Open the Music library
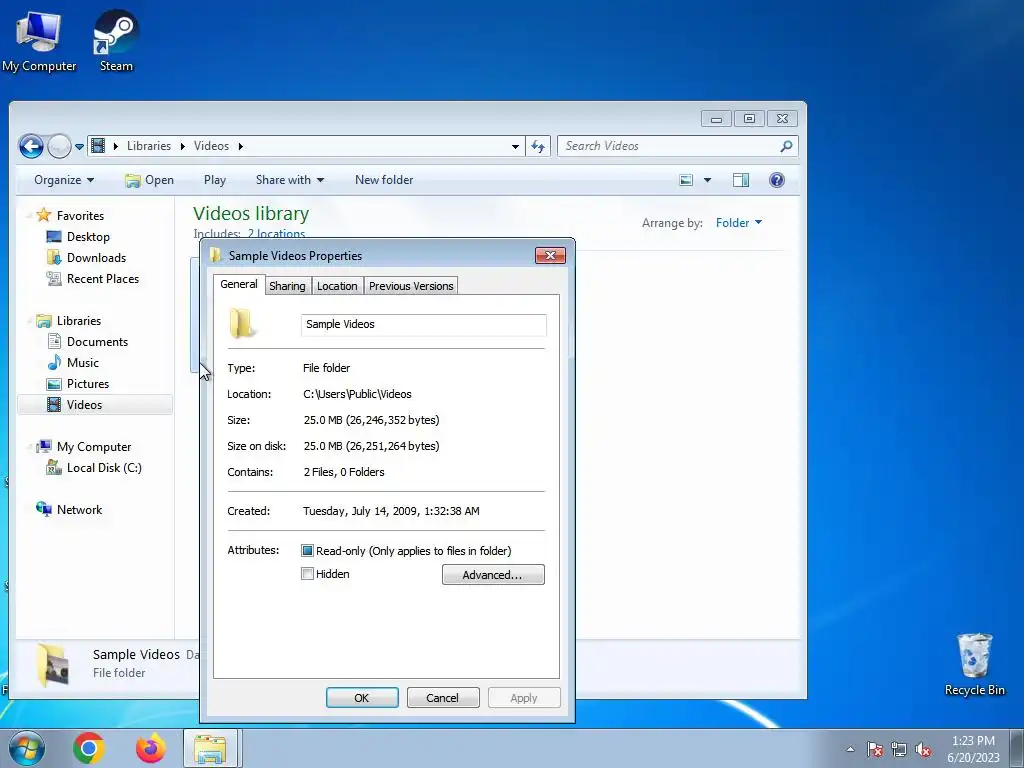Image resolution: width=1024 pixels, height=768 pixels. pos(82,362)
